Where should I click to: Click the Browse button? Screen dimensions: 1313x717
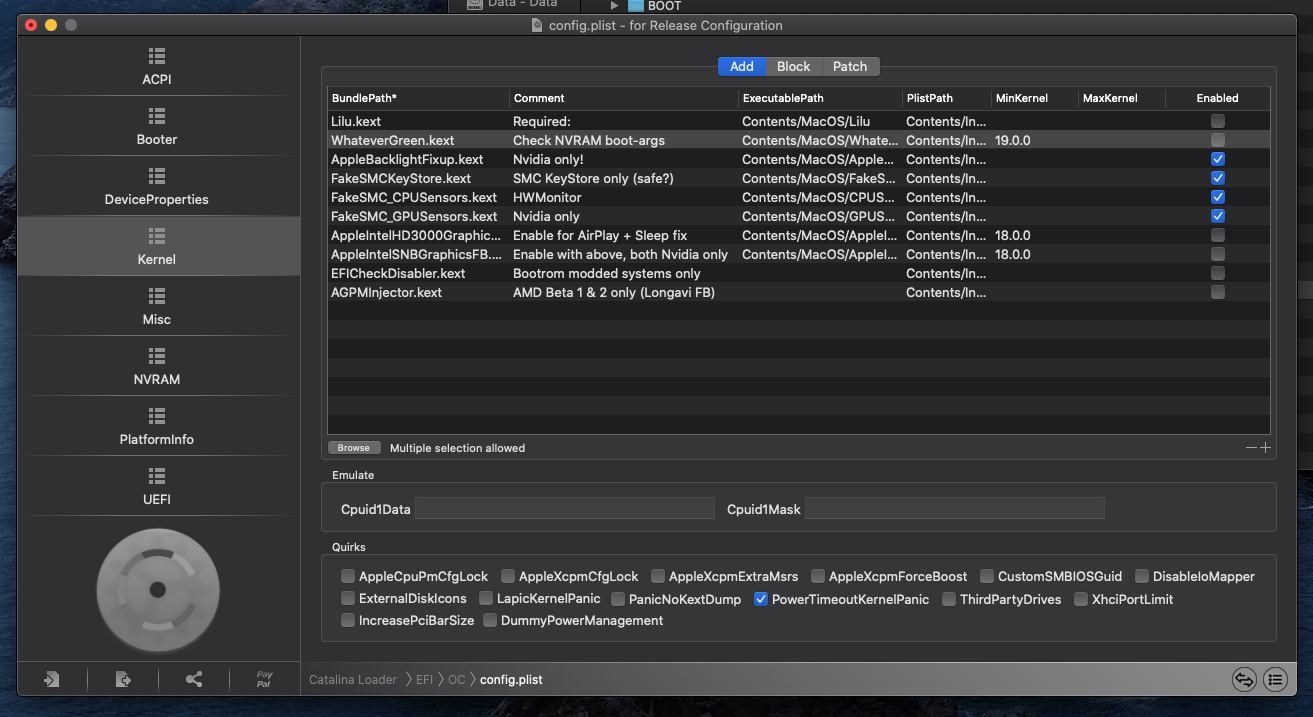353,448
